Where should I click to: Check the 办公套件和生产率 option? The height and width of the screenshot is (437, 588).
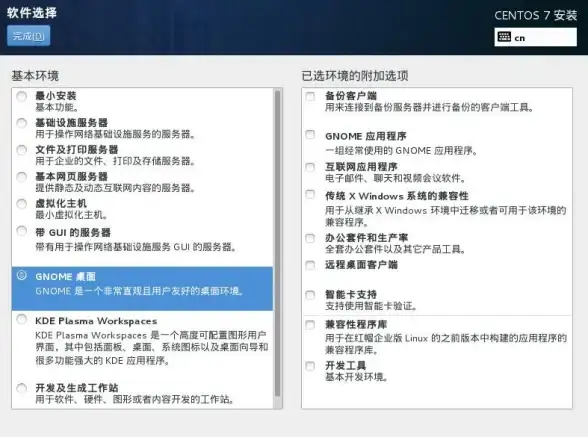coord(310,238)
